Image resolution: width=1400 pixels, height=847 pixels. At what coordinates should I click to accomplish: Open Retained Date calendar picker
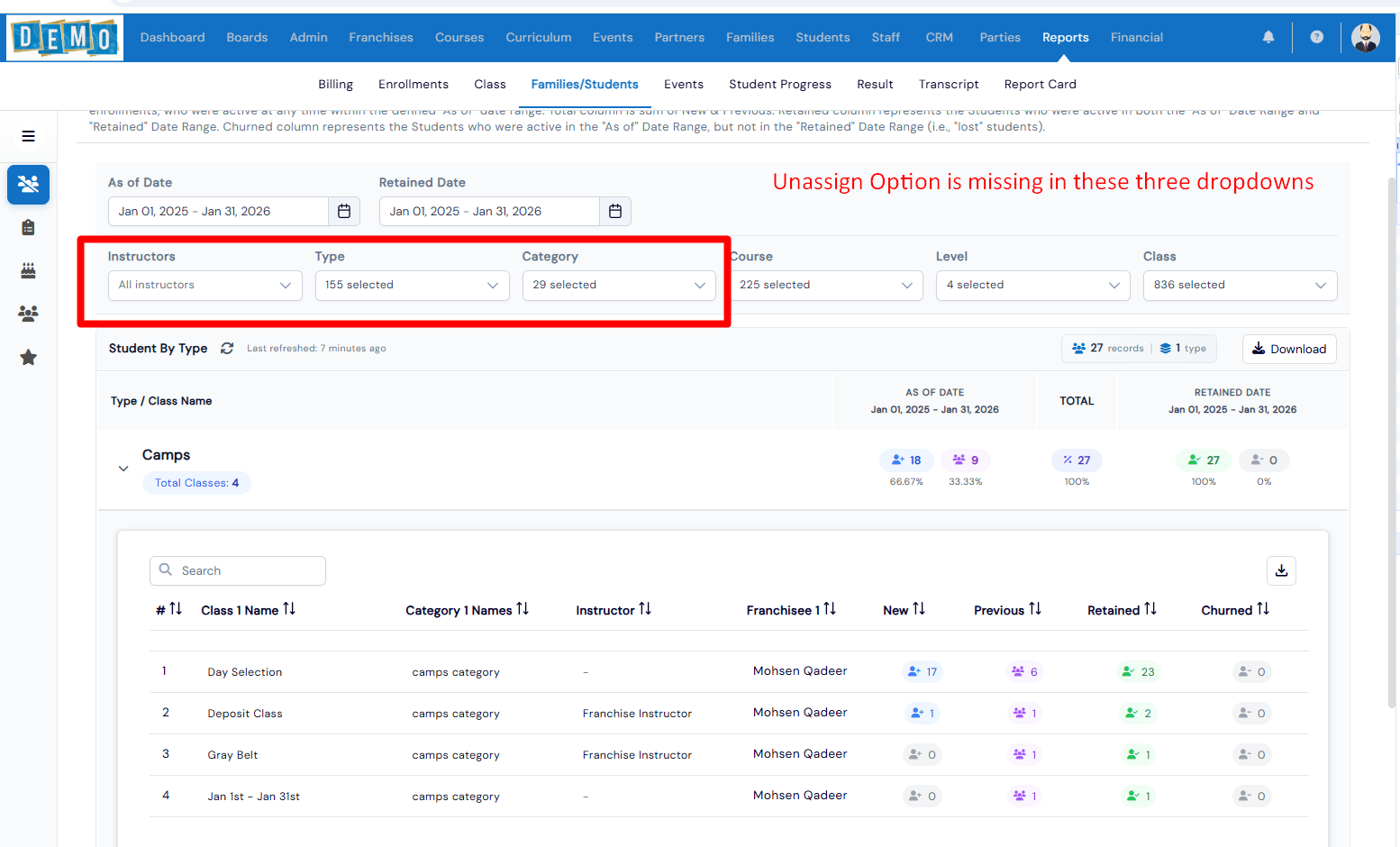(x=615, y=211)
